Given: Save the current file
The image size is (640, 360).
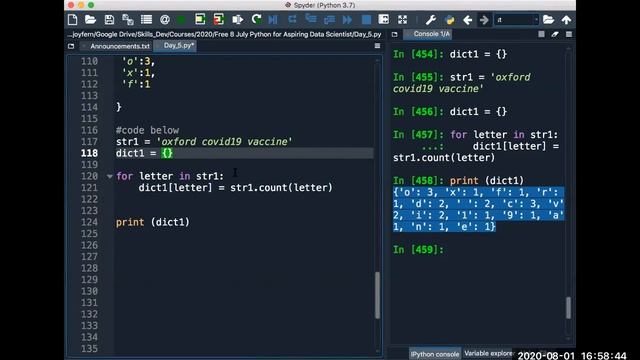Looking at the screenshot, I should 109,20.
